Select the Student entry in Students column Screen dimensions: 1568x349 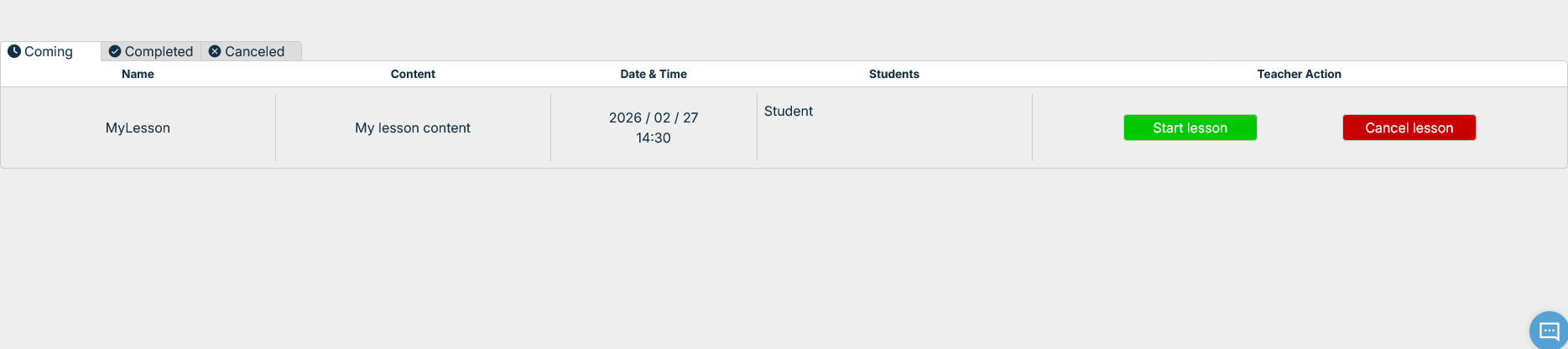tap(789, 111)
